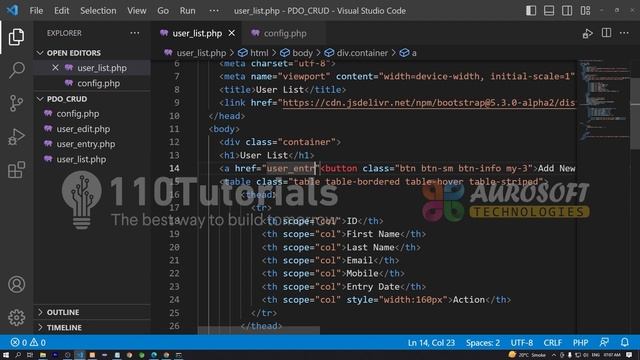Open the a element breadcrumb
Screen dimensions: 640x360
(x=408, y=53)
